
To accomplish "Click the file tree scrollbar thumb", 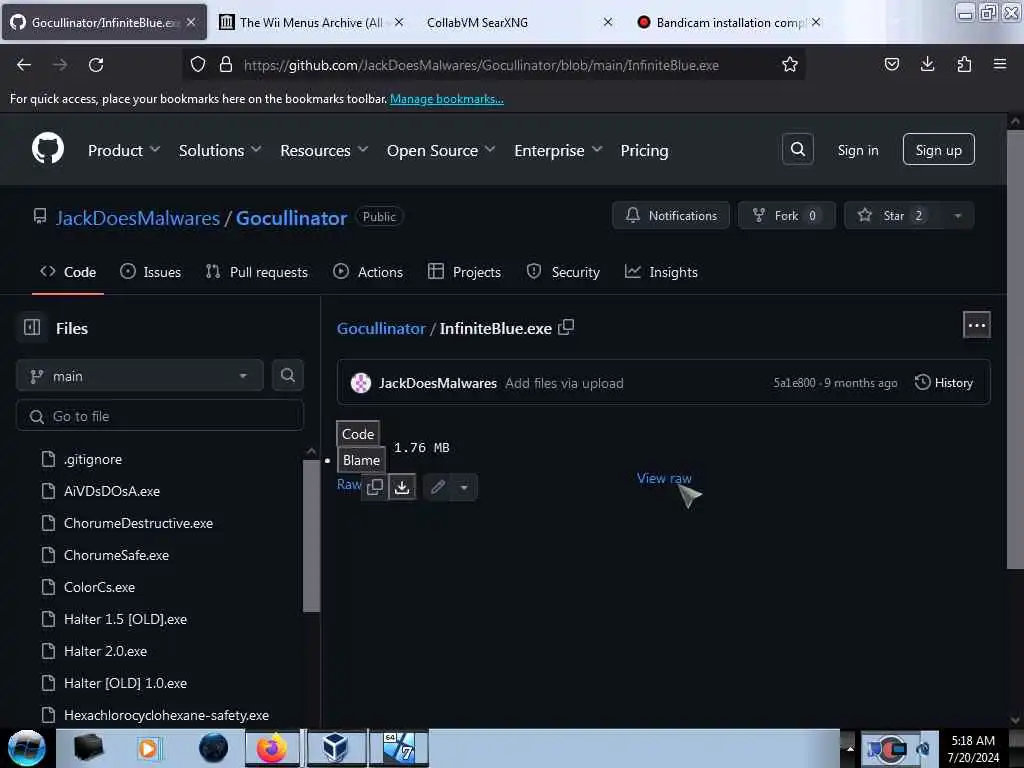I will pyautogui.click(x=311, y=536).
